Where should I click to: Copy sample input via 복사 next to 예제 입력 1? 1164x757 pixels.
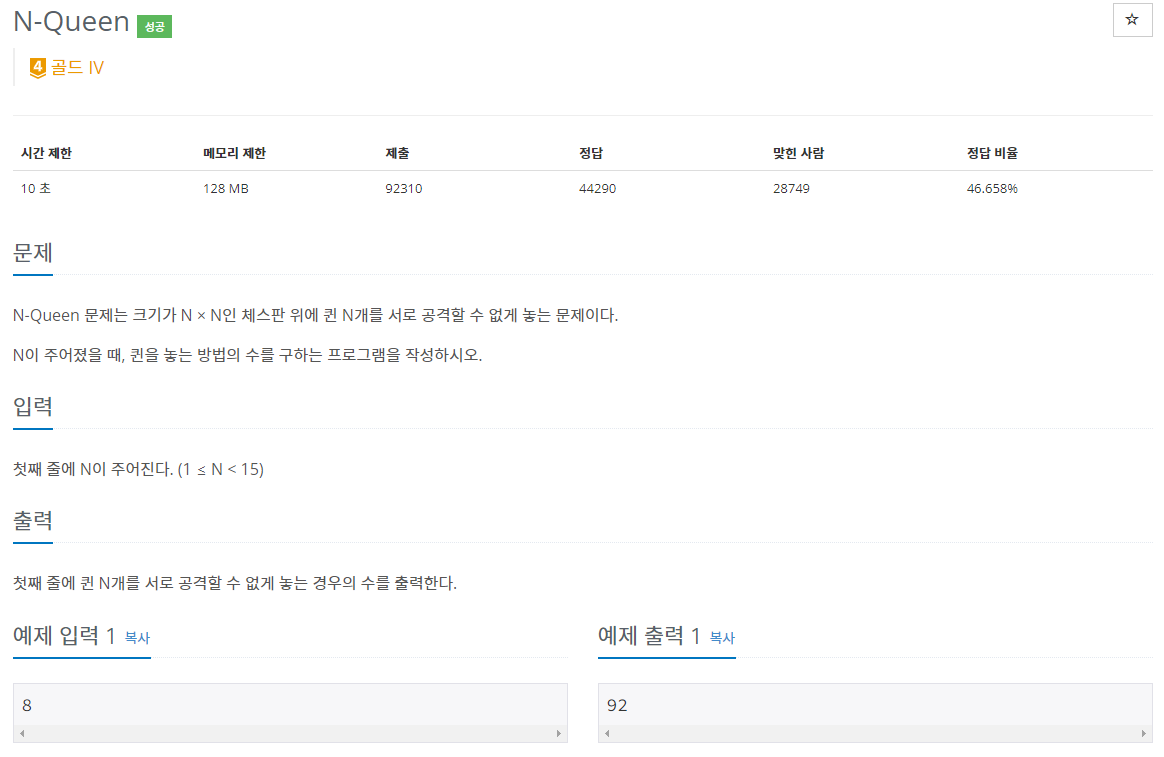(137, 638)
